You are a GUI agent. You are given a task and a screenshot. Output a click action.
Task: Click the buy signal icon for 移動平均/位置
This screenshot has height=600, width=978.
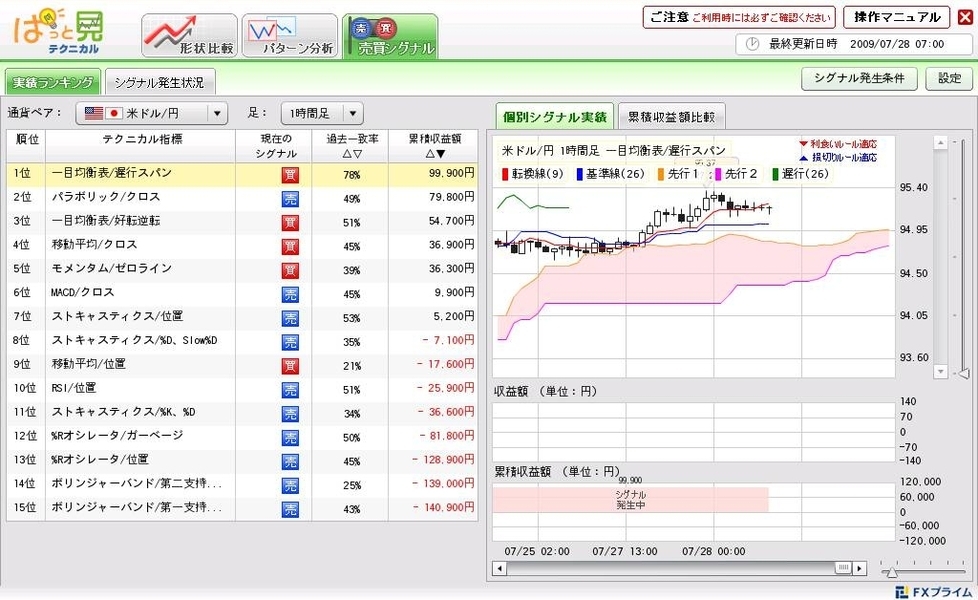(290, 366)
